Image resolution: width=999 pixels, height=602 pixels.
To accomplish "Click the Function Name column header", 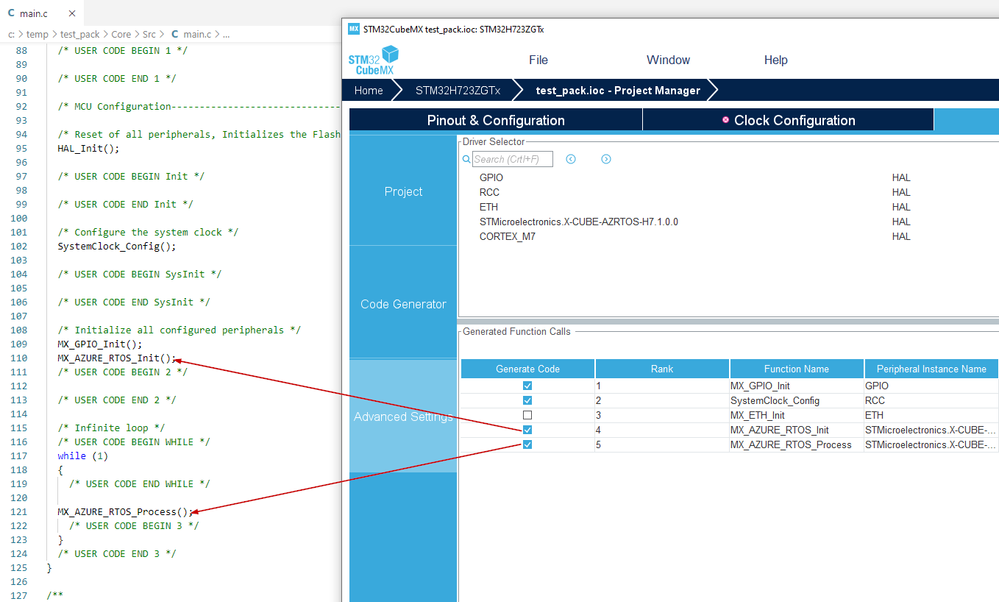I will click(796, 369).
